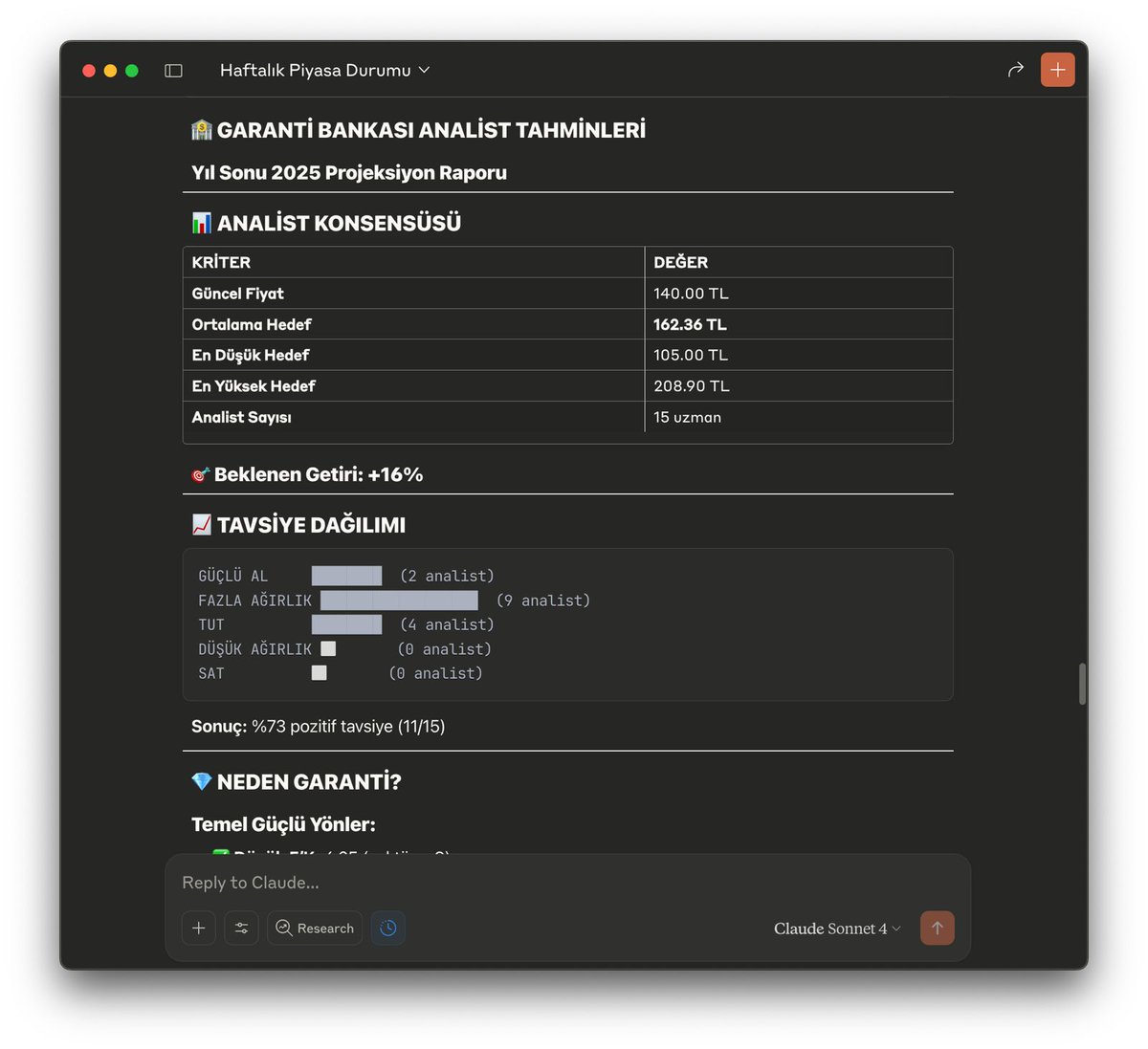This screenshot has width=1148, height=1049.
Task: Click Claude Sonnet 4 in the menu area
Action: click(x=830, y=928)
